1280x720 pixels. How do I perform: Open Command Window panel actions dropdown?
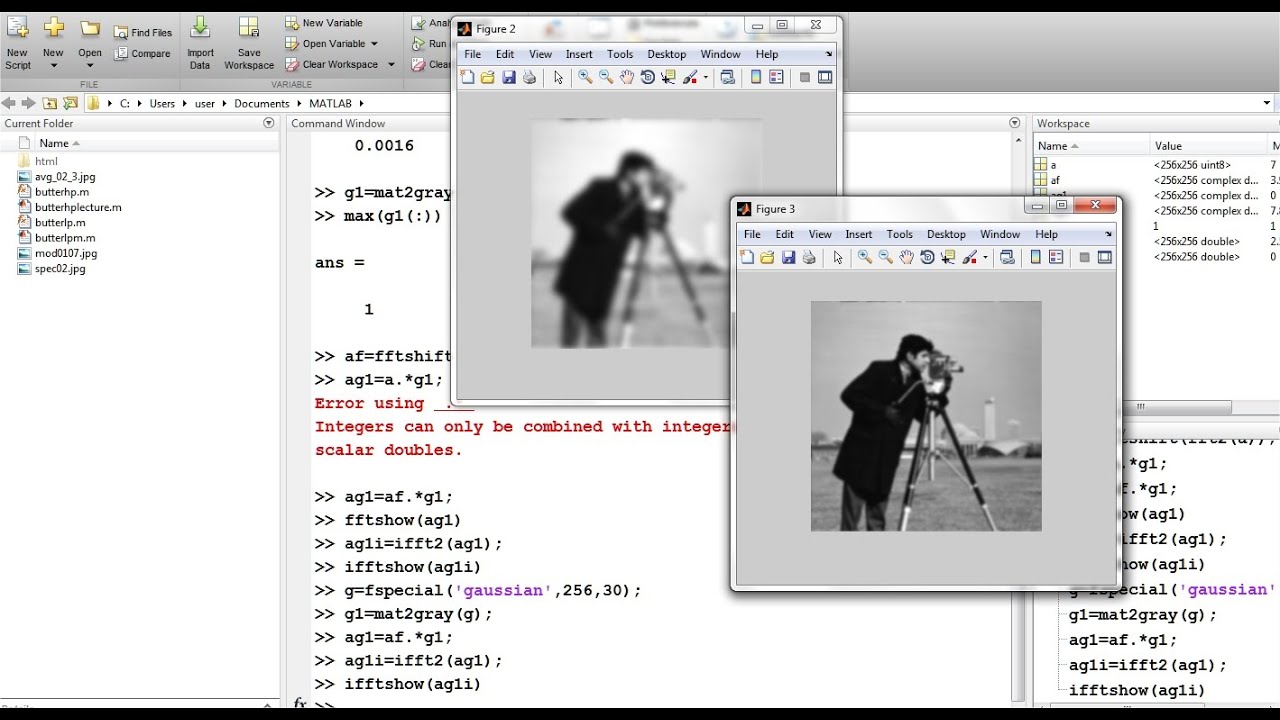coord(1016,123)
